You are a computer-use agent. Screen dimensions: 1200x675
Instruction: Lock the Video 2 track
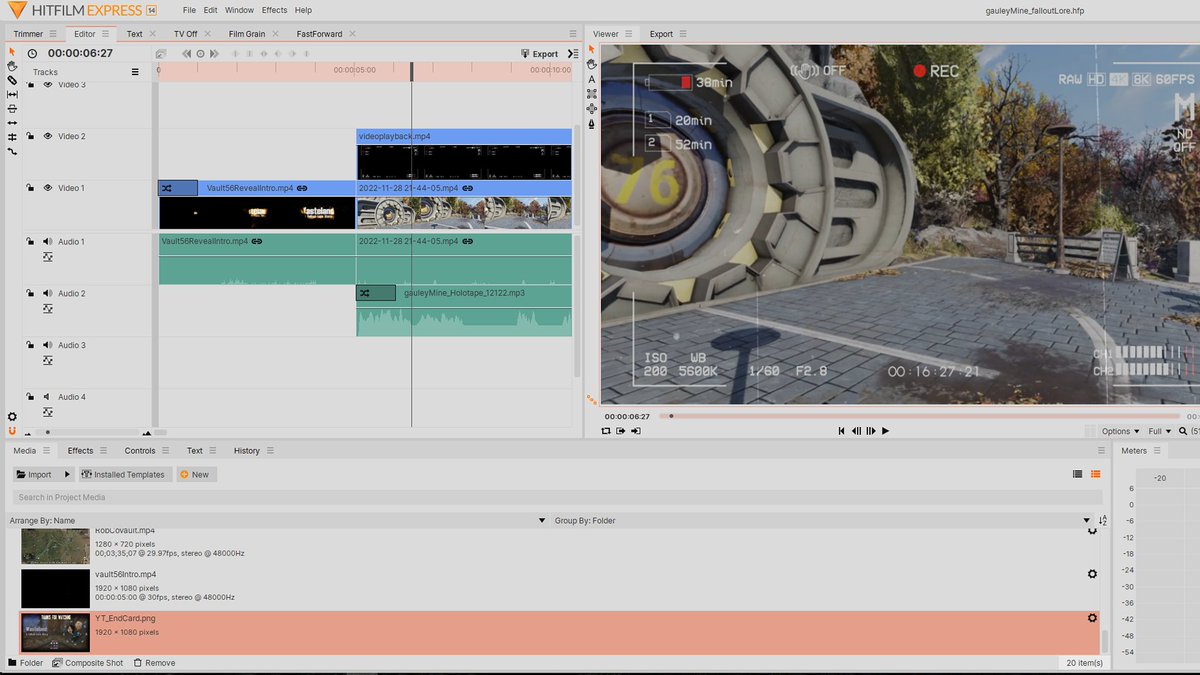(x=30, y=136)
